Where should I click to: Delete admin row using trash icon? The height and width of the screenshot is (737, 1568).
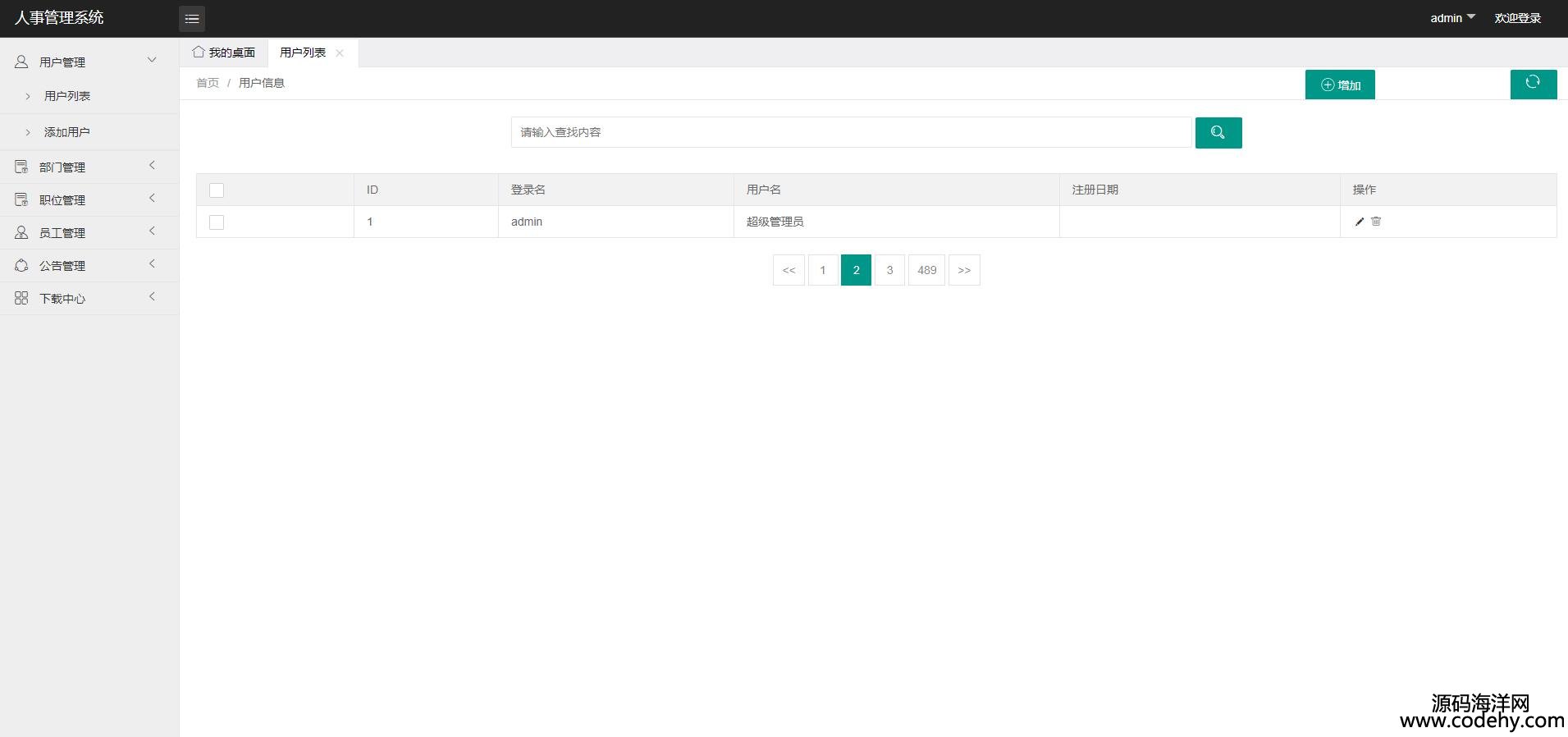pos(1376,222)
